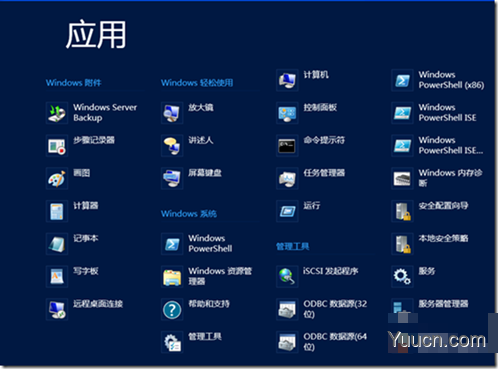The width and height of the screenshot is (498, 369).
Task: Click the '步骤记录器' label text
Action: click(x=94, y=140)
